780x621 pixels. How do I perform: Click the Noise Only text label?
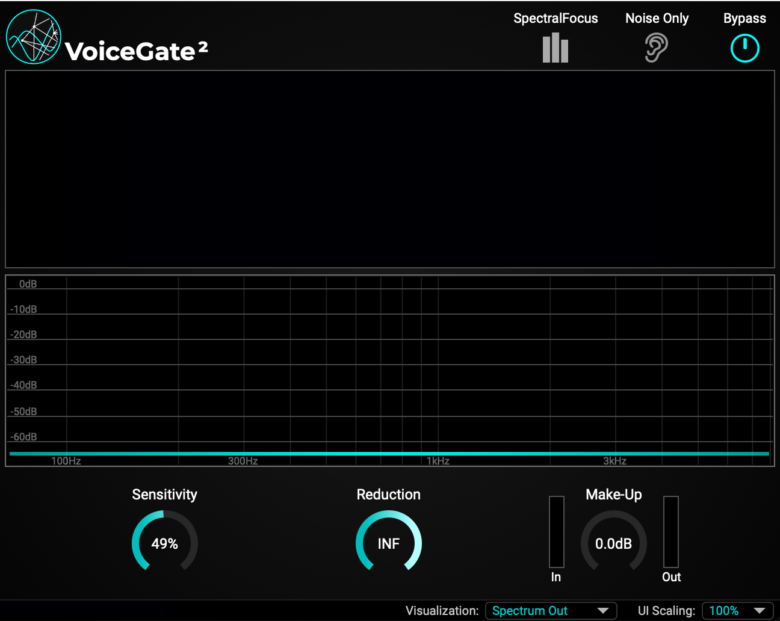click(x=657, y=18)
